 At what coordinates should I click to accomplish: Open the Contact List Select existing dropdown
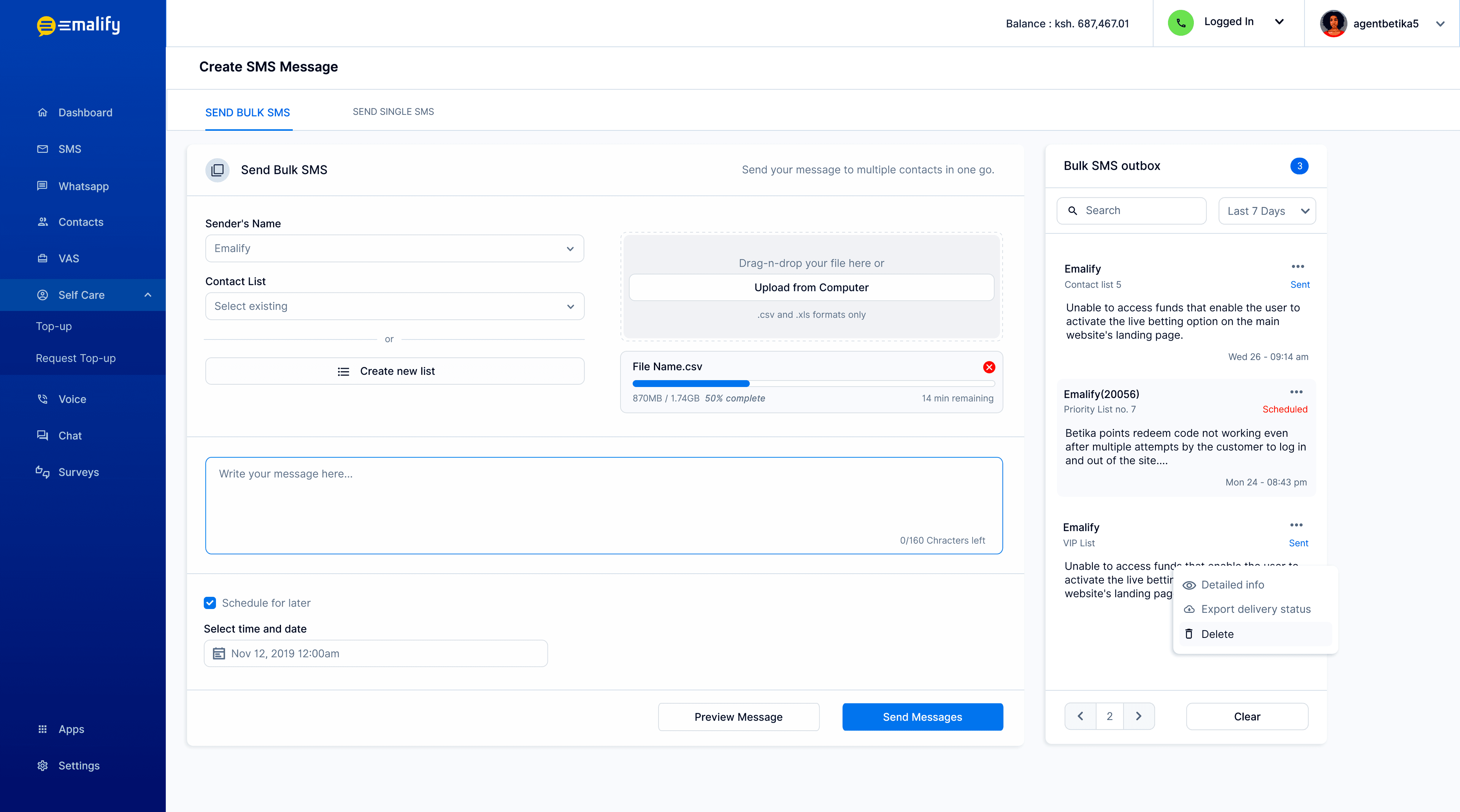(395, 306)
